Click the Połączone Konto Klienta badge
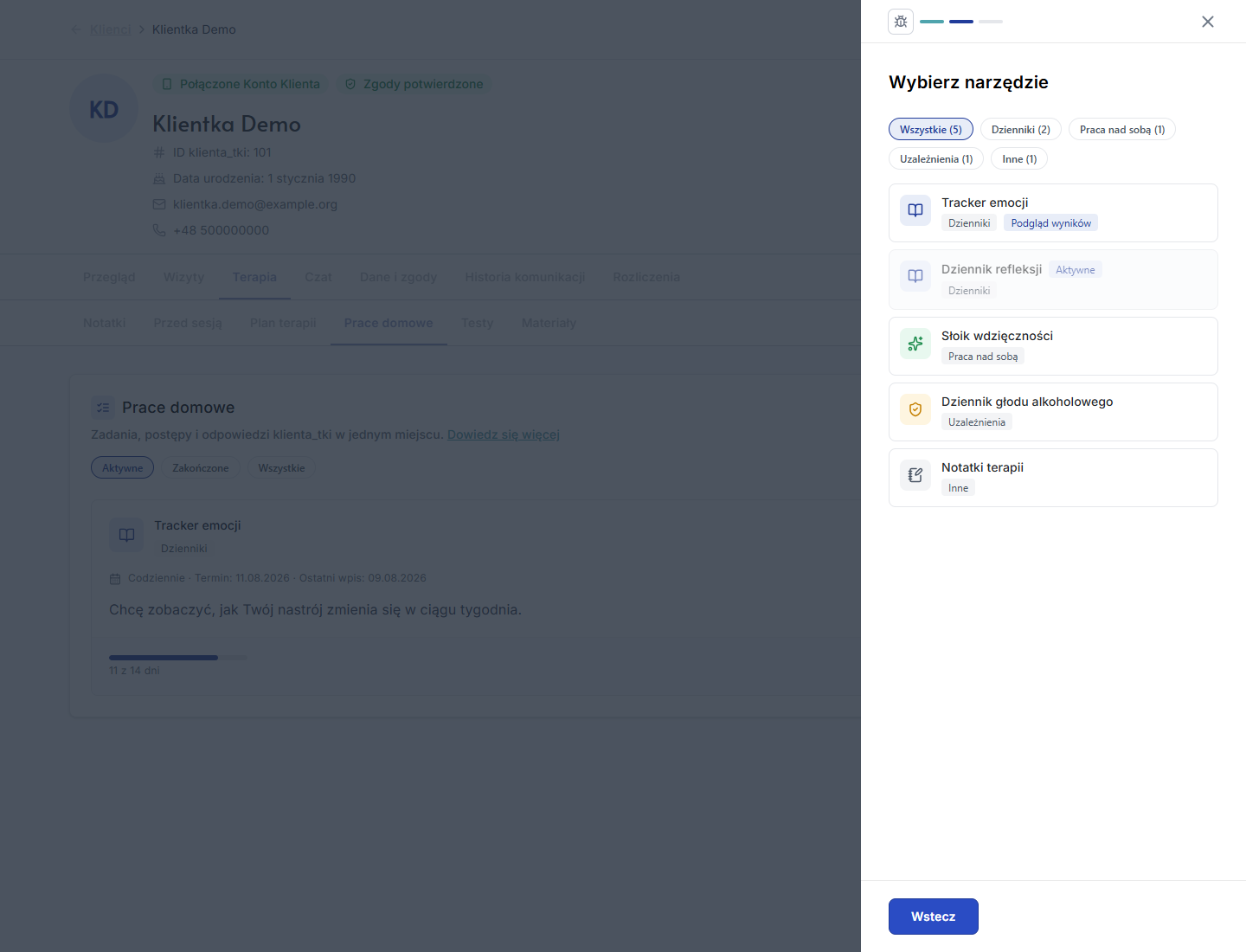The image size is (1246, 952). pos(241,84)
